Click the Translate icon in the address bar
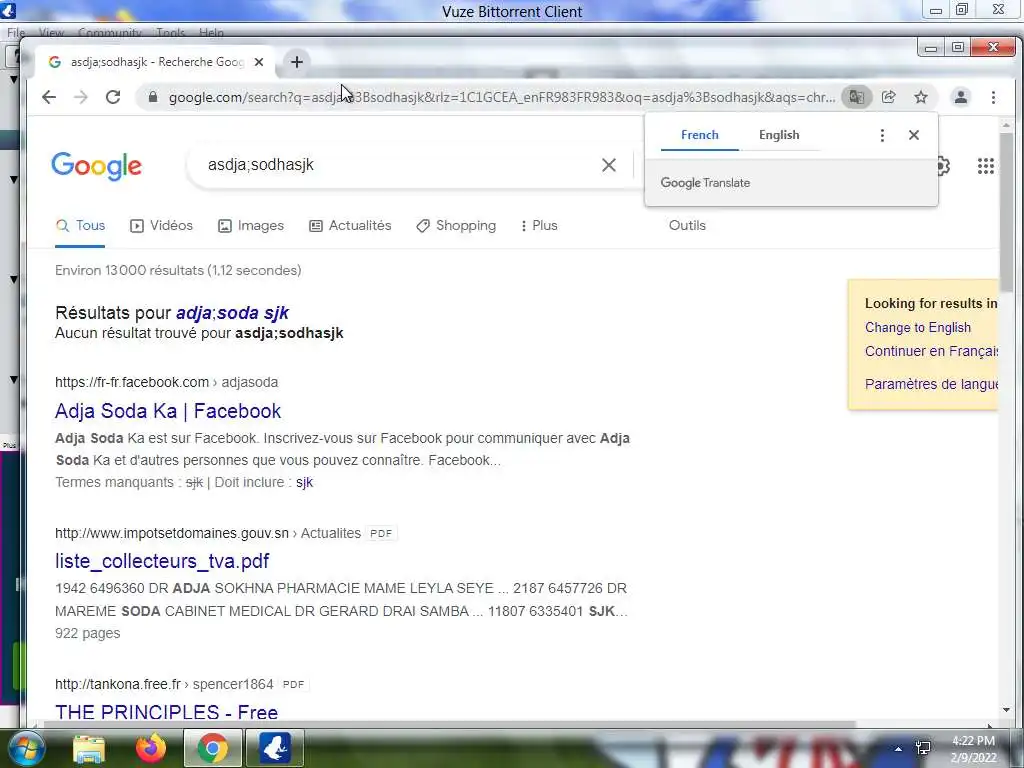The image size is (1024, 768). pos(856,97)
